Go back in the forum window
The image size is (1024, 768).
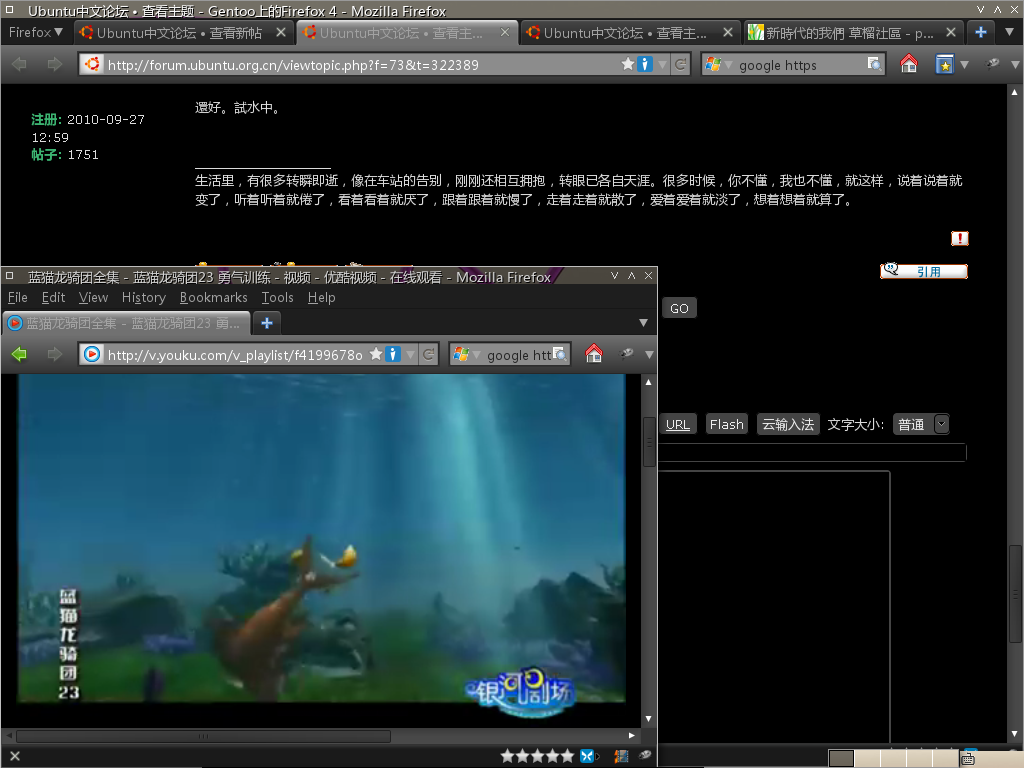click(x=20, y=64)
